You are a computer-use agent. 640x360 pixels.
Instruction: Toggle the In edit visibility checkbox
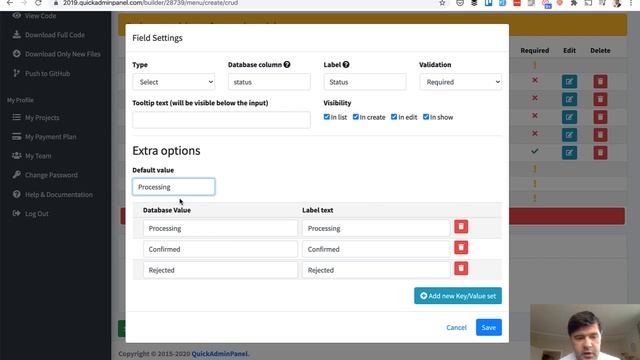[394, 117]
